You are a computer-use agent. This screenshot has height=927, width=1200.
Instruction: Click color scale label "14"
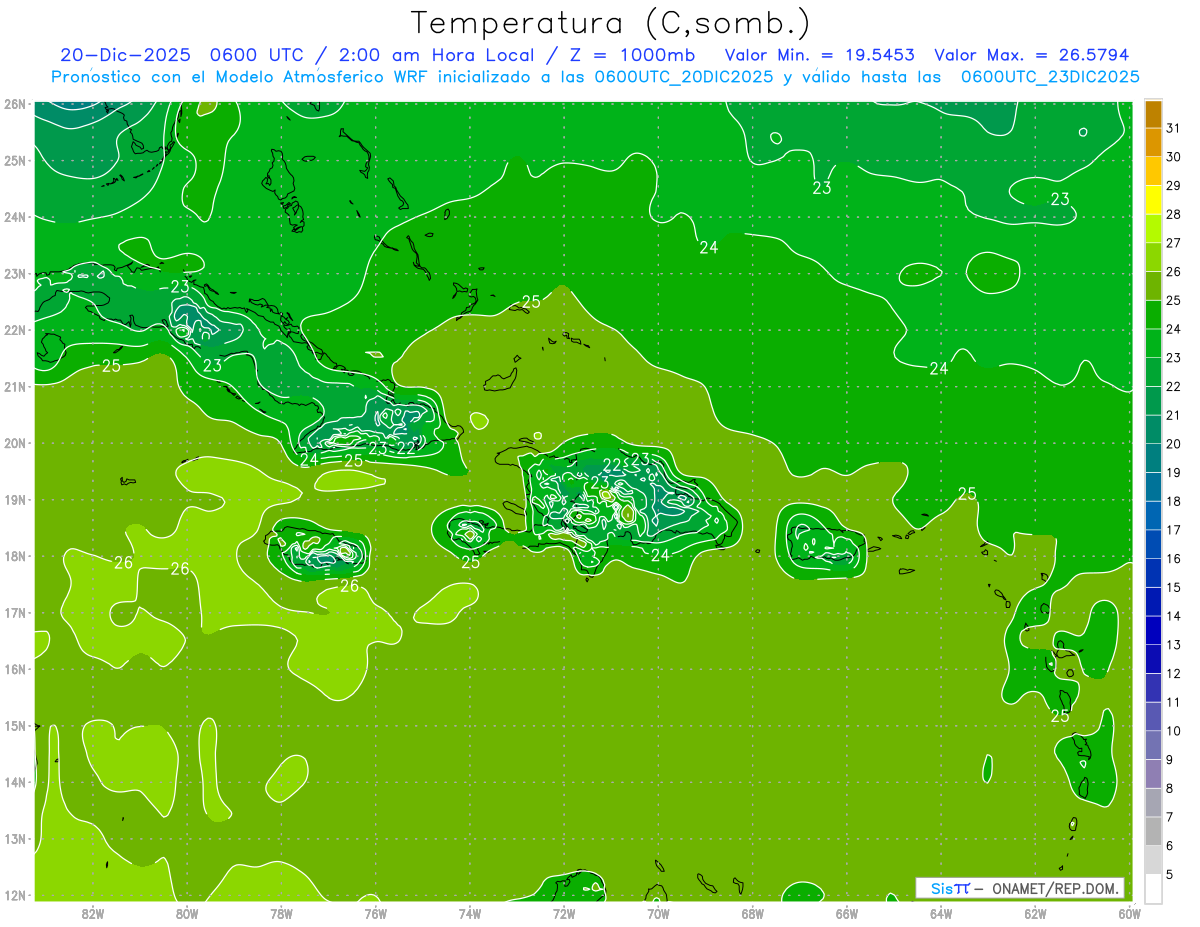(1173, 616)
